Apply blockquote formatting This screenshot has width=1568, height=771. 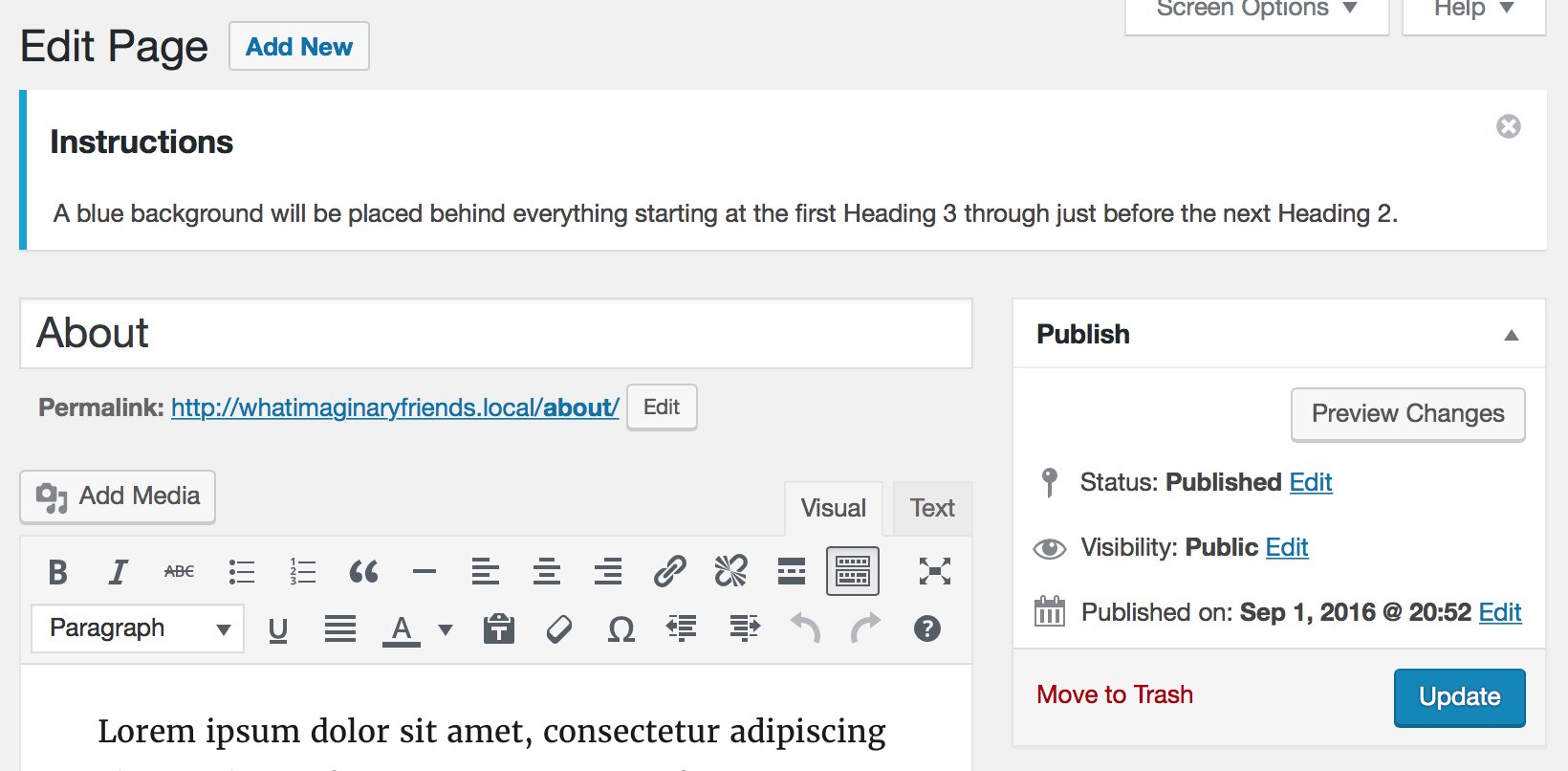point(363,572)
